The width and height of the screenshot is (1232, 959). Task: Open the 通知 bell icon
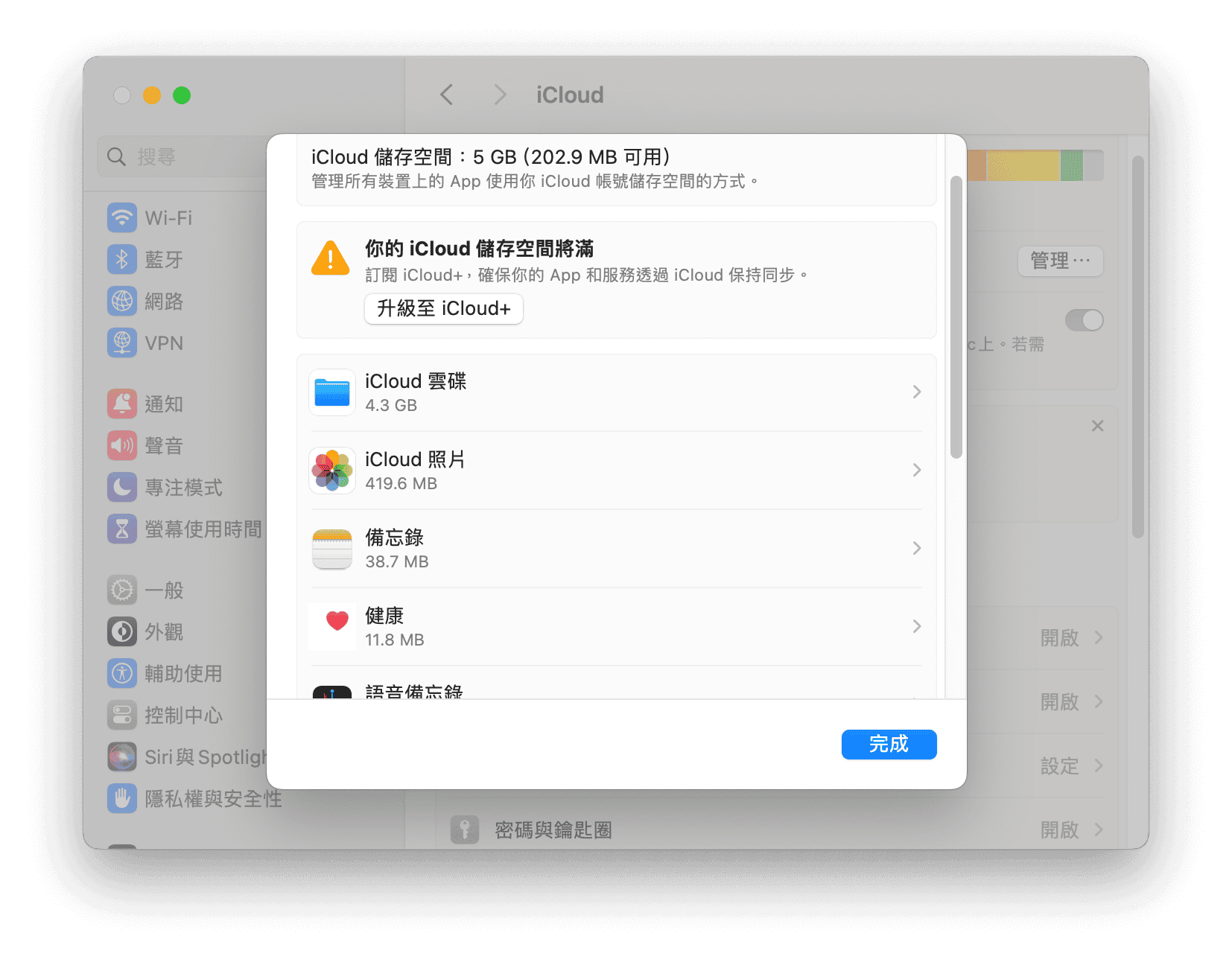(122, 404)
